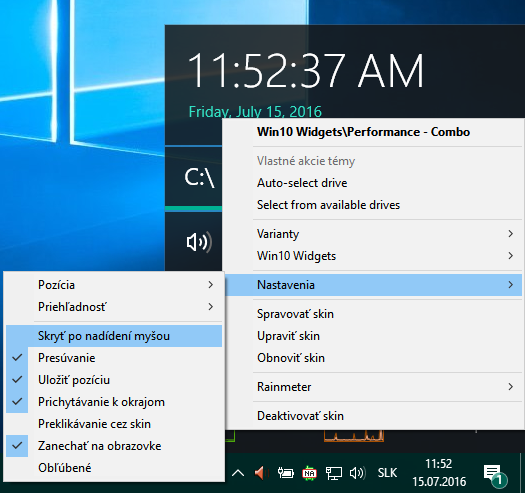Enable Preklikávanie cez skin
525x493 pixels.
coord(114,424)
